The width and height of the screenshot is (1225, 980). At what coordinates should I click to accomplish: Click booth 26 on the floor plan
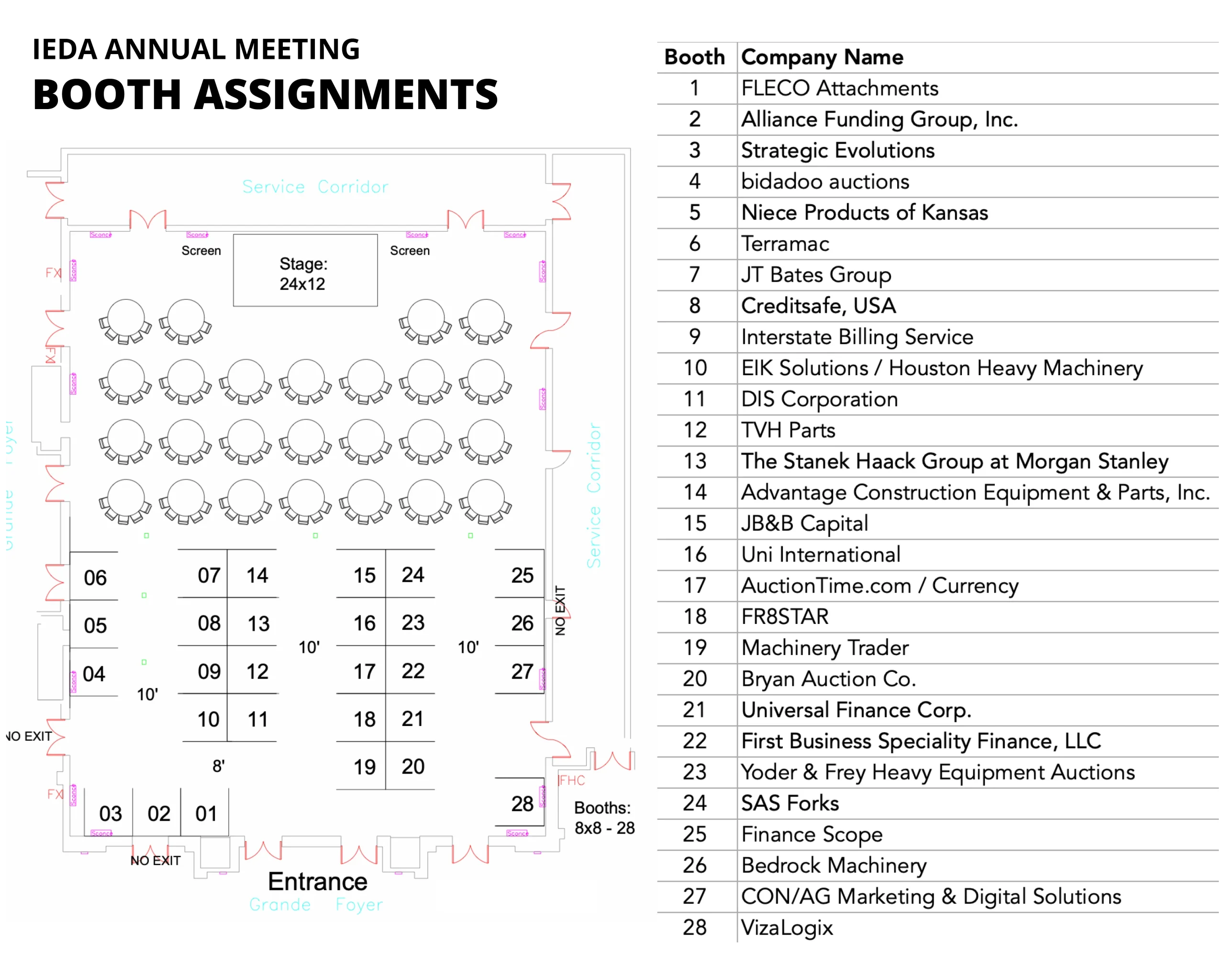pyautogui.click(x=522, y=623)
